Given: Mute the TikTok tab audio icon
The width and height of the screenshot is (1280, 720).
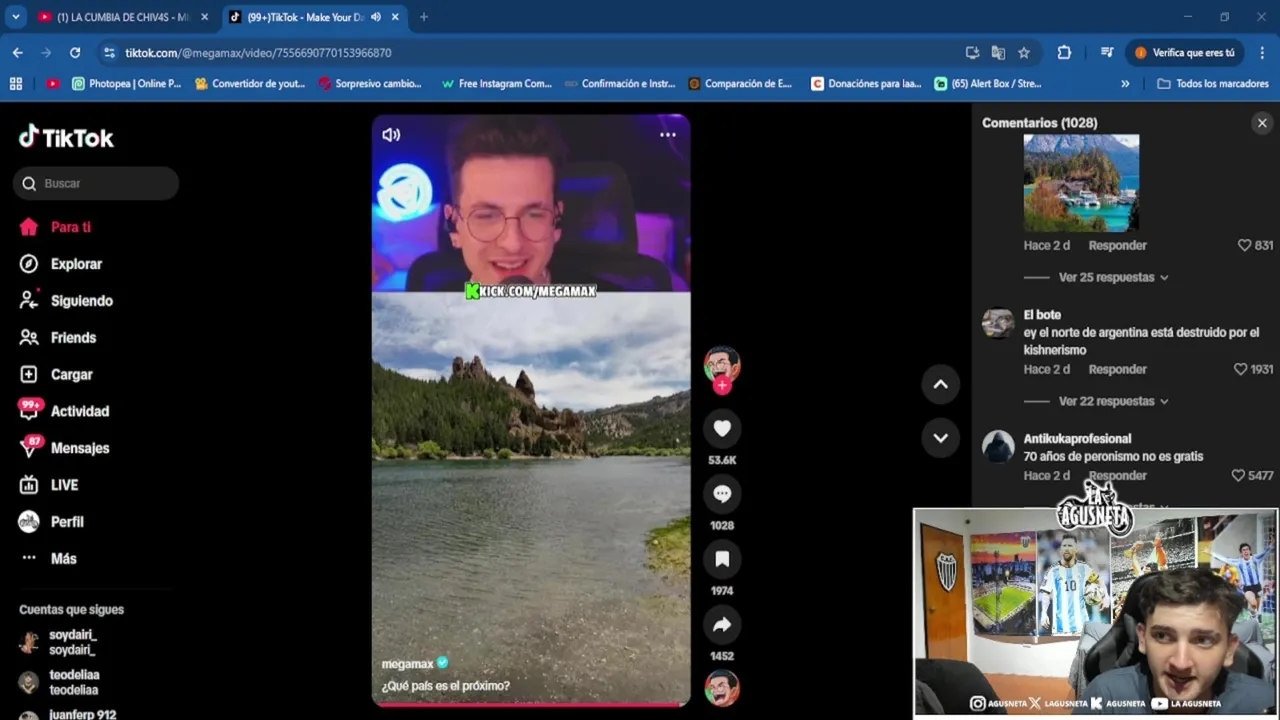Looking at the screenshot, I should click(376, 17).
